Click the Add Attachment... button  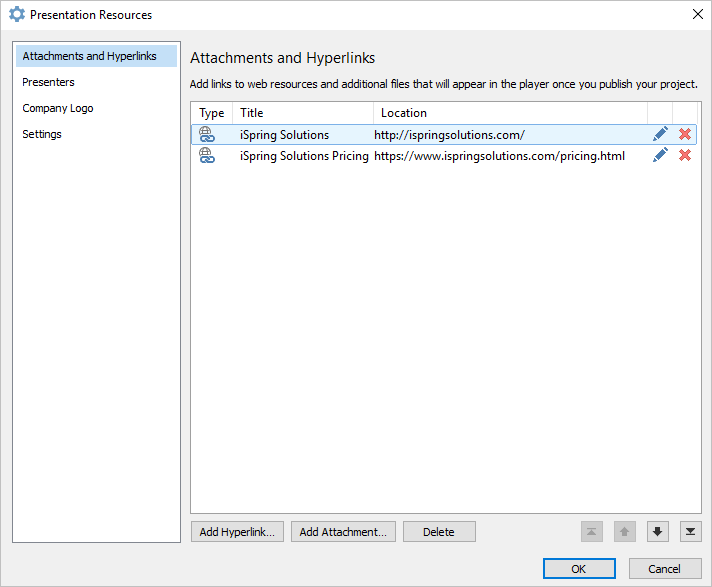(x=343, y=532)
